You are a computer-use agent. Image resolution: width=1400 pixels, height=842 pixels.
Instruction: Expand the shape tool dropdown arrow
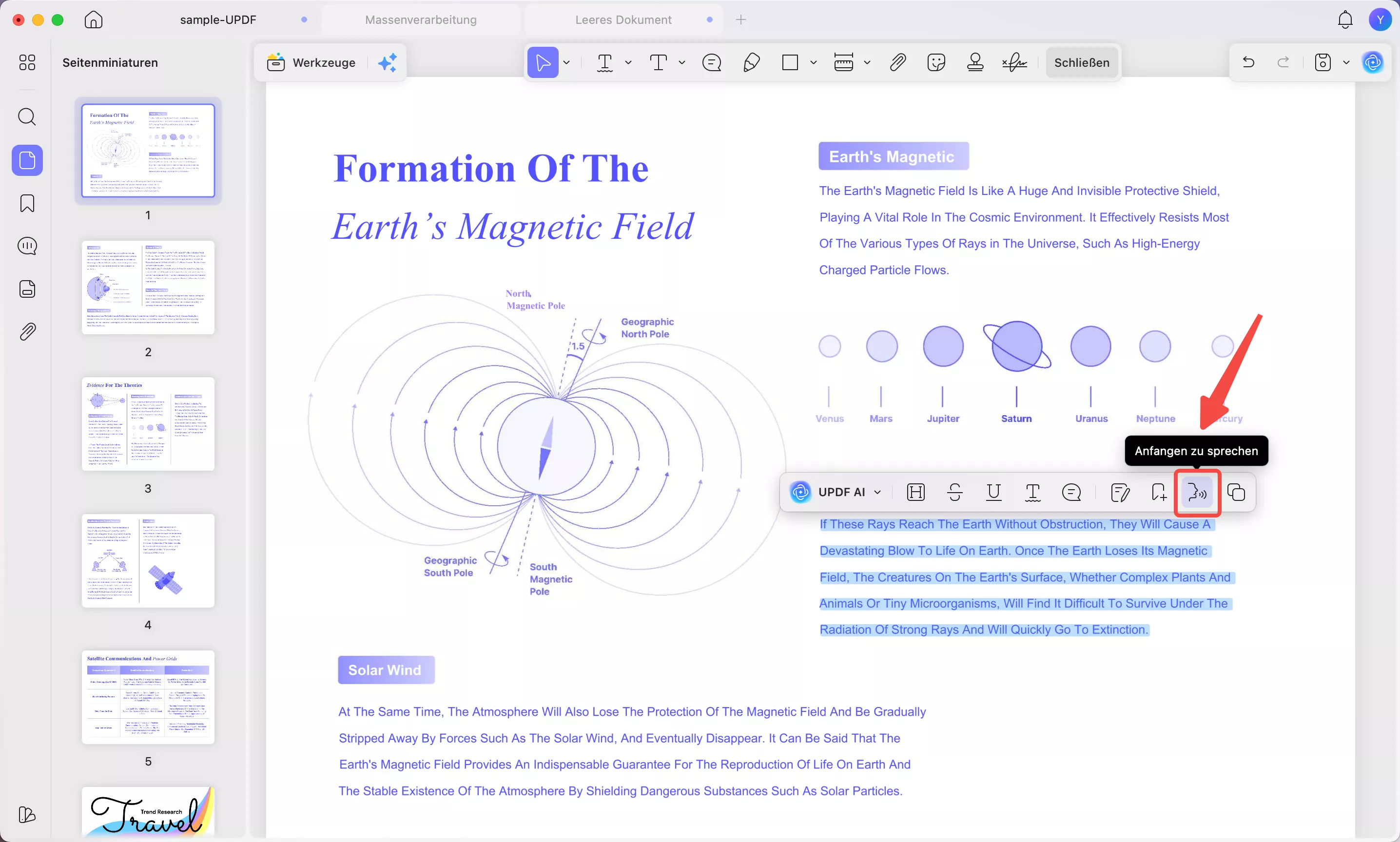[813, 62]
